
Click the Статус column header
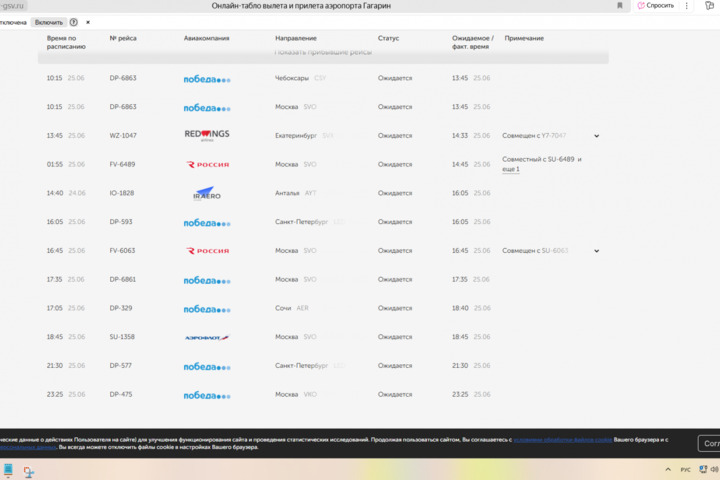click(x=388, y=38)
